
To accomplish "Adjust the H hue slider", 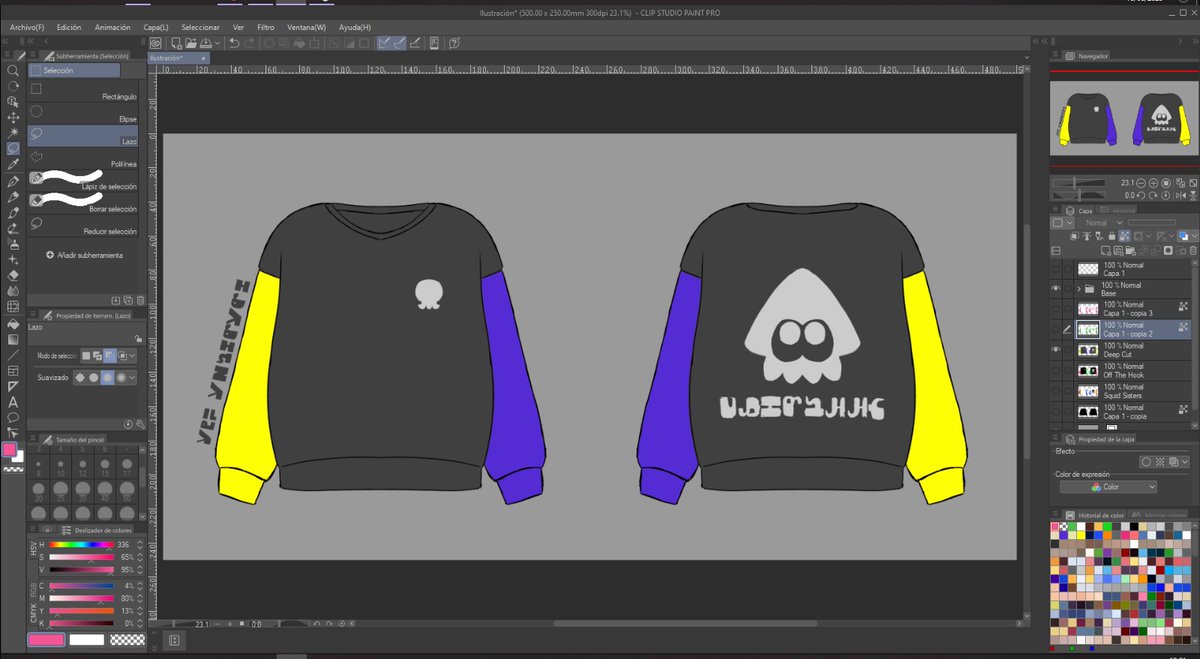I will 82,544.
